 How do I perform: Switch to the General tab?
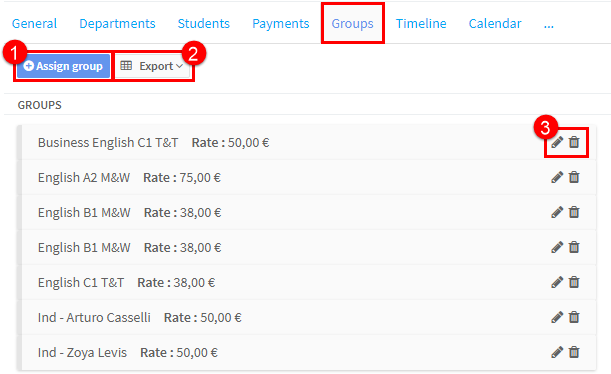click(x=34, y=23)
